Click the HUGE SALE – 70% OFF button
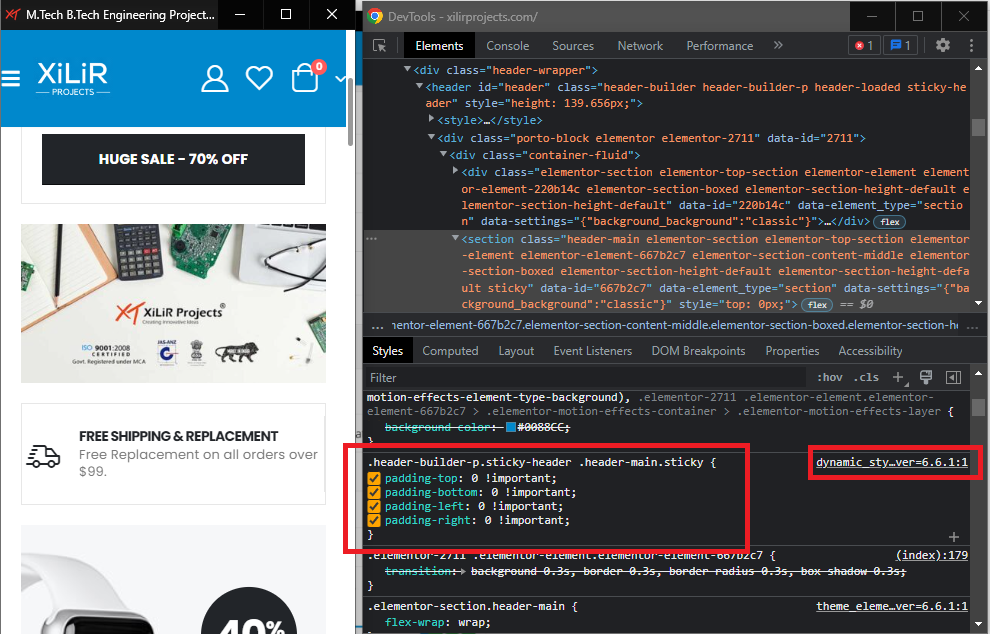Viewport: 990px width, 634px height. (174, 159)
